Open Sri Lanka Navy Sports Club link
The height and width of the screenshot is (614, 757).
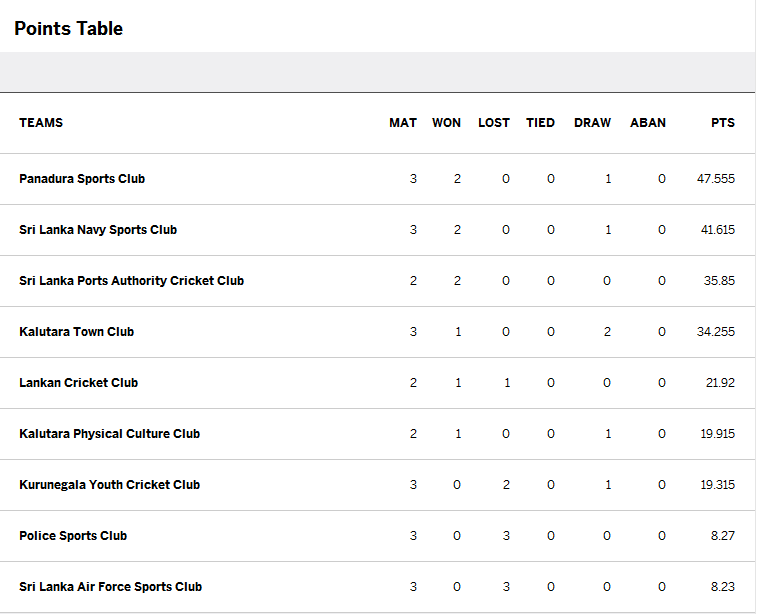pyautogui.click(x=98, y=230)
